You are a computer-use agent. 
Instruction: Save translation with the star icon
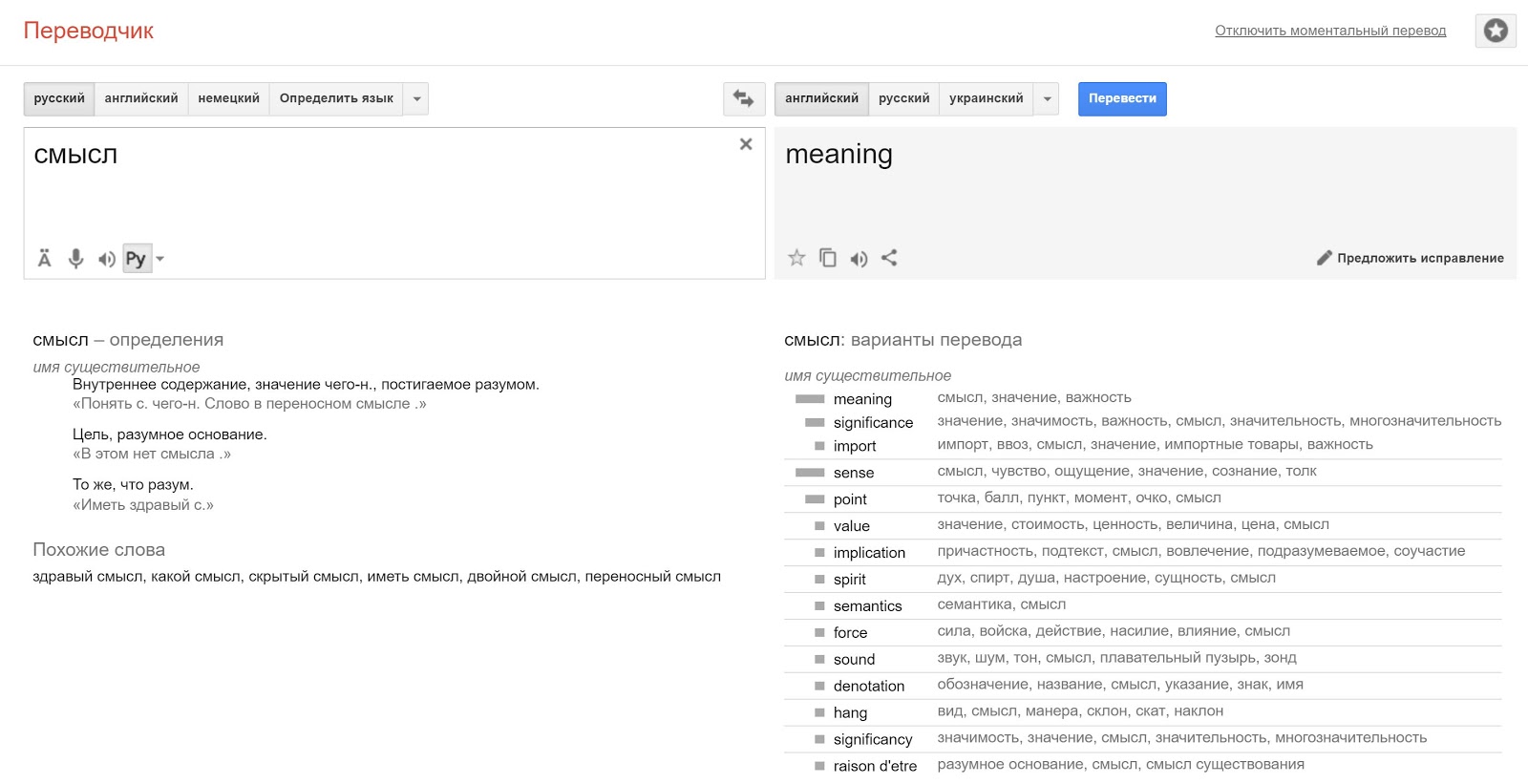pos(796,258)
